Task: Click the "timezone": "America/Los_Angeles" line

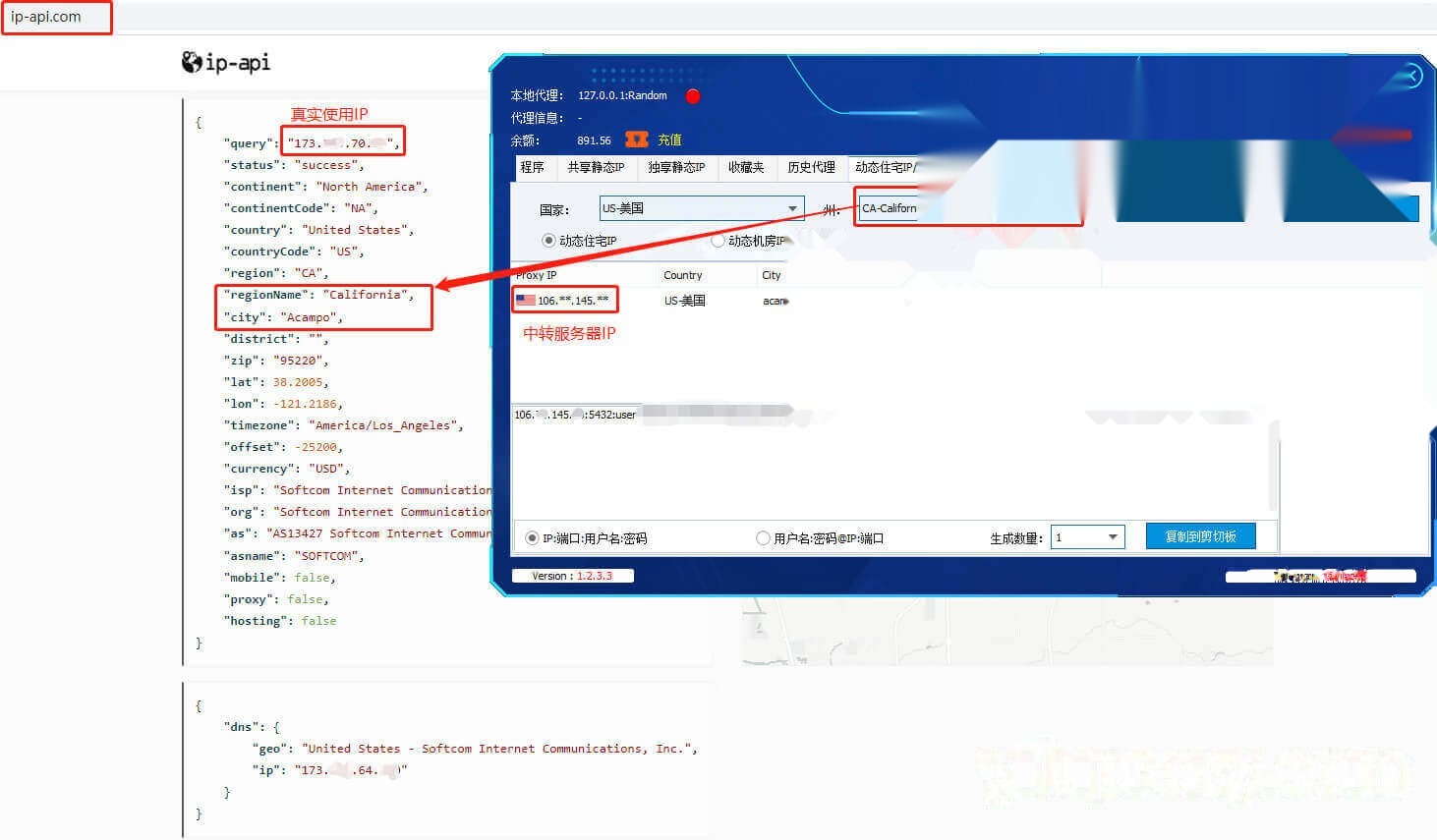Action: tap(343, 425)
